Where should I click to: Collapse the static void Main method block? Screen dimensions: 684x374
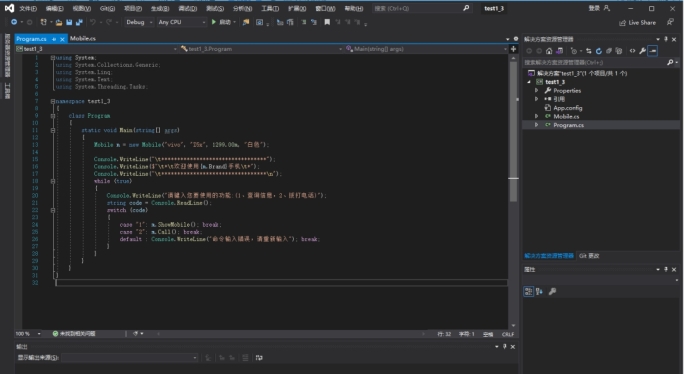click(53, 130)
